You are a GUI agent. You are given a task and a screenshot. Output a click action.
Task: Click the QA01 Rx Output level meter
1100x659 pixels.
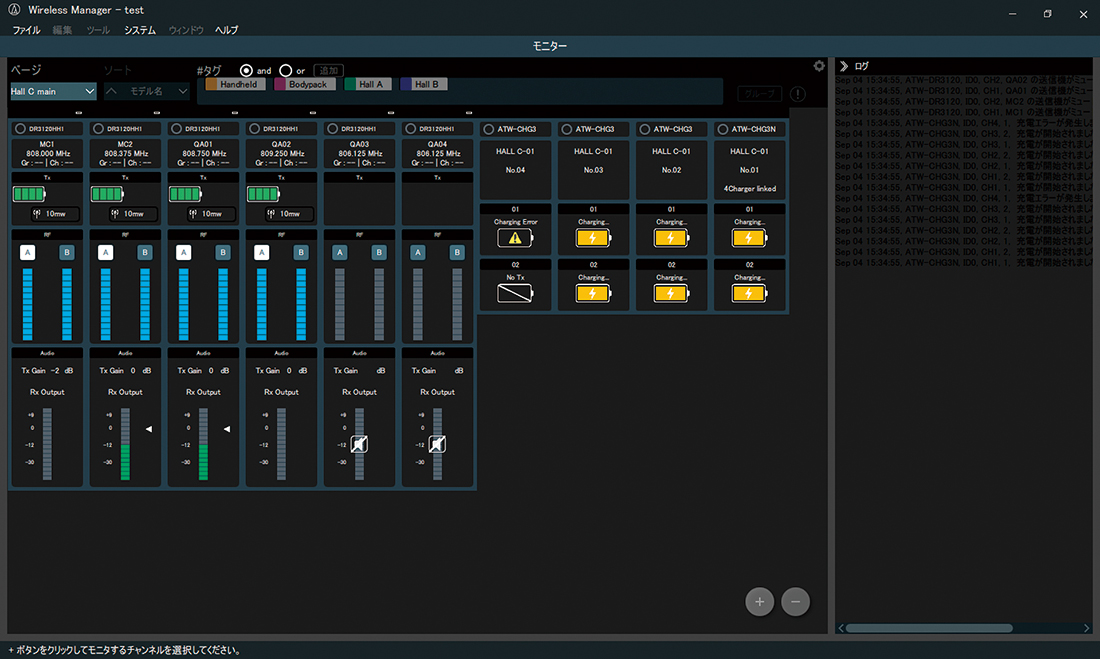click(203, 444)
